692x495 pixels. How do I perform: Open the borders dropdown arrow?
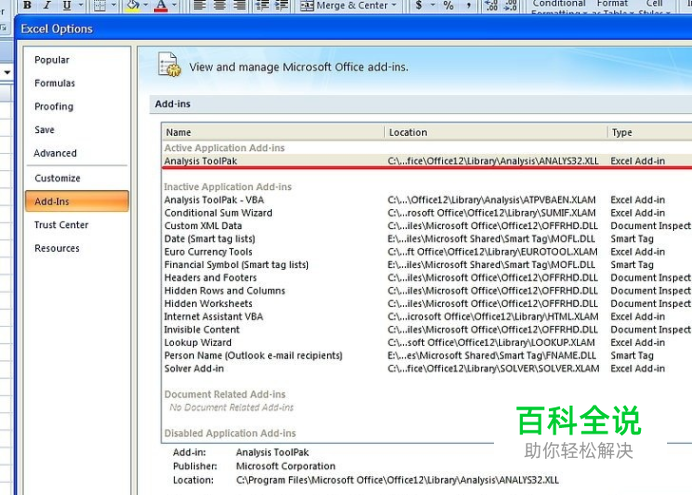tap(114, 5)
